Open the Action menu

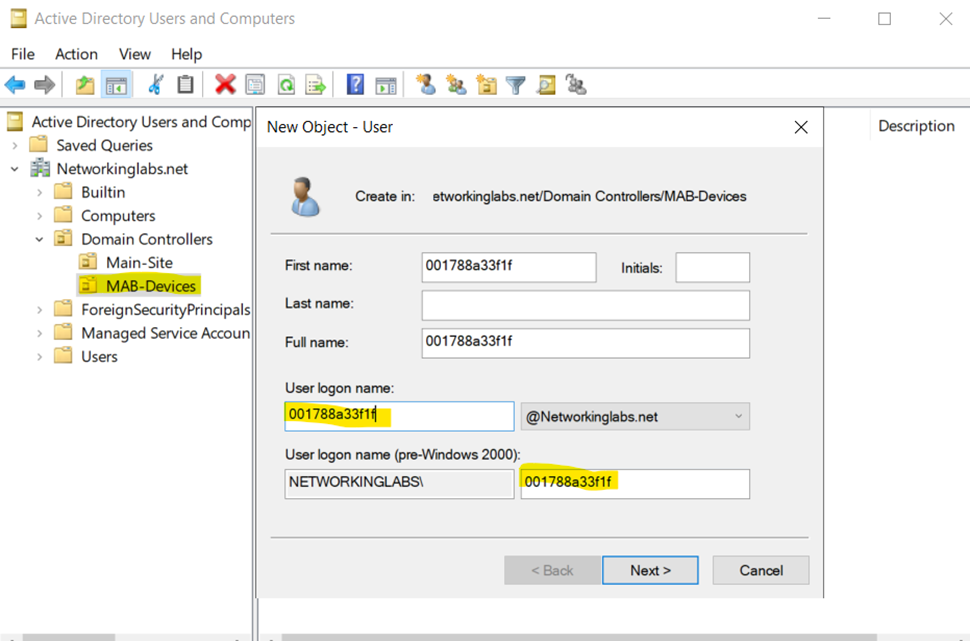coord(76,54)
